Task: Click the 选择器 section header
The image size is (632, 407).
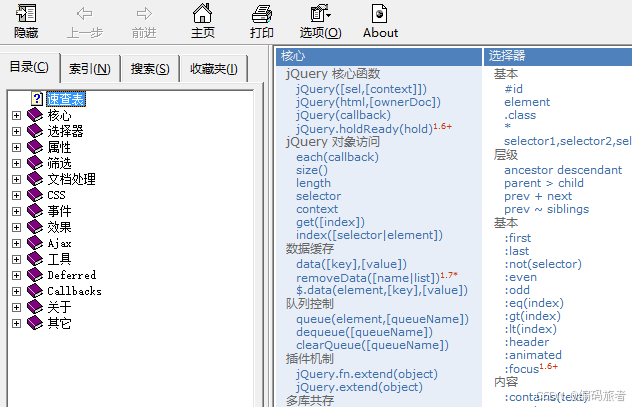Action: click(x=558, y=56)
